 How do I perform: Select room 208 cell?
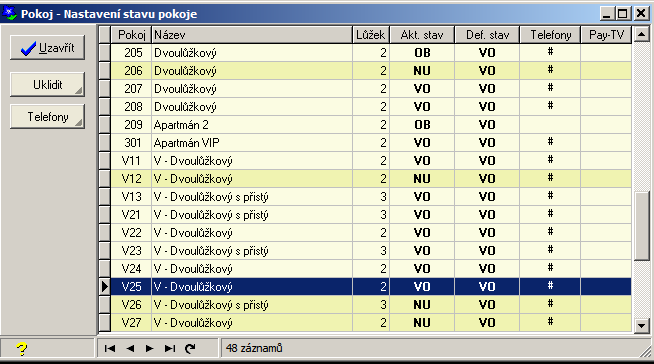click(x=131, y=107)
